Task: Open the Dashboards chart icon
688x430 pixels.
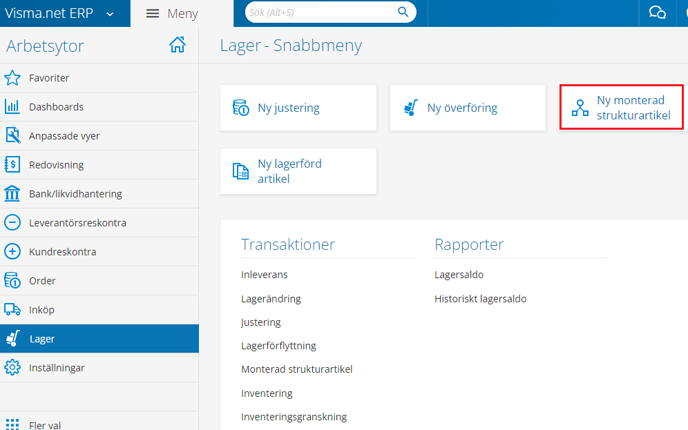Action: coord(12,107)
